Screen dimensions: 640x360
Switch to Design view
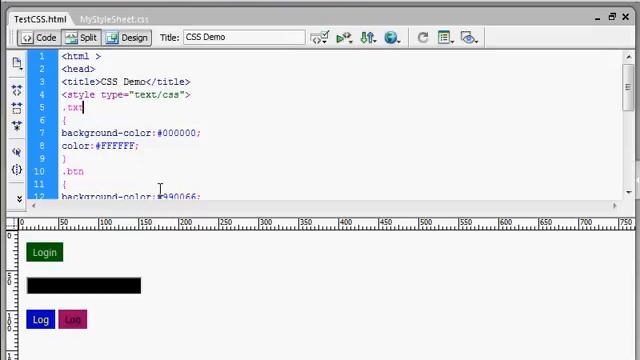(127, 38)
